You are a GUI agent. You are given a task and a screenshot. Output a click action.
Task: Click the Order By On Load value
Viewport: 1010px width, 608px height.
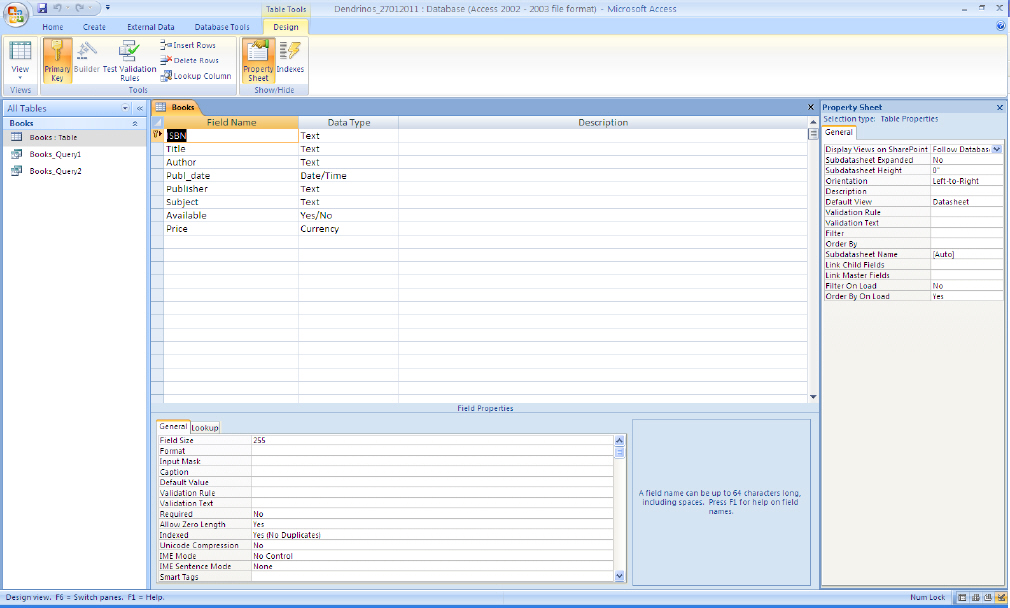966,296
